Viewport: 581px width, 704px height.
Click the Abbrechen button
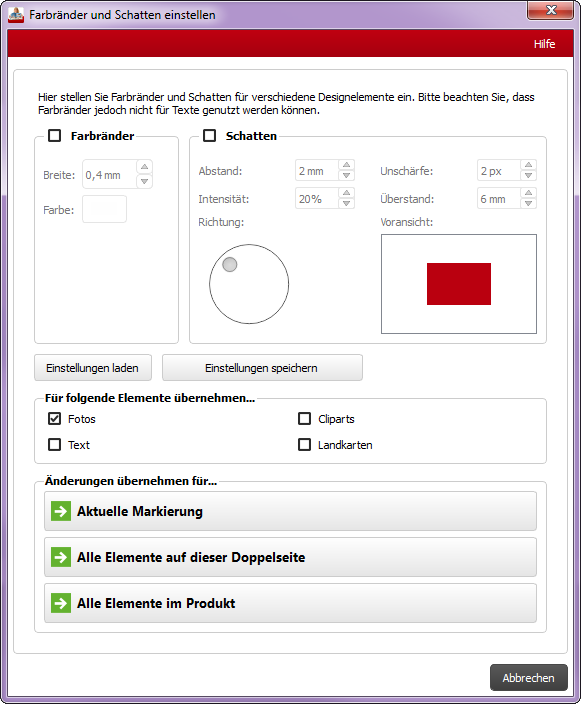point(529,678)
